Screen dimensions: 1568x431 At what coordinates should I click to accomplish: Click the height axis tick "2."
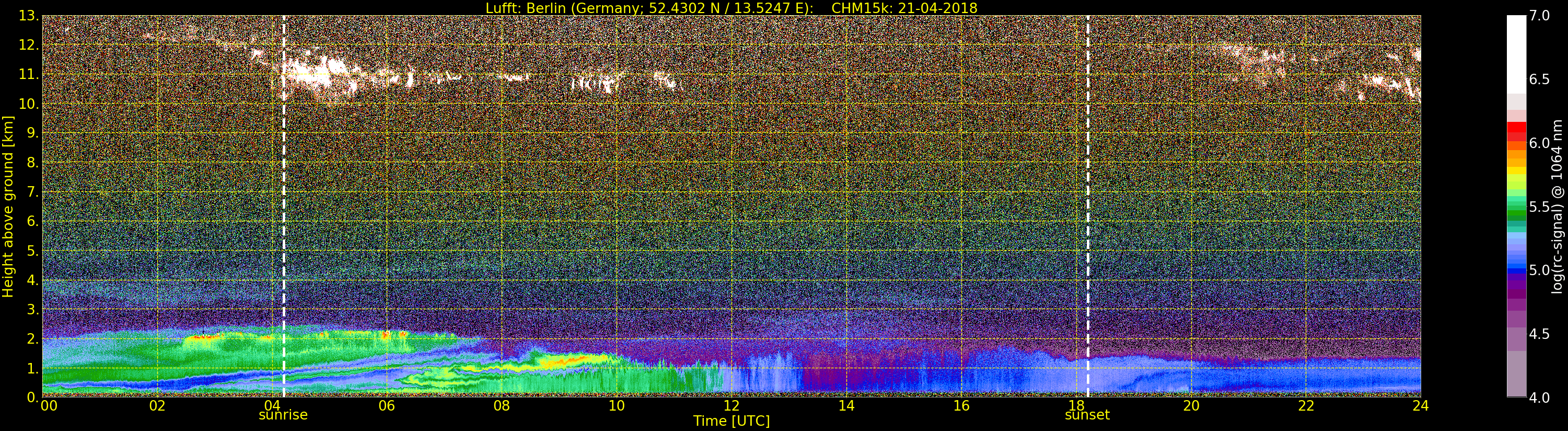33,338
